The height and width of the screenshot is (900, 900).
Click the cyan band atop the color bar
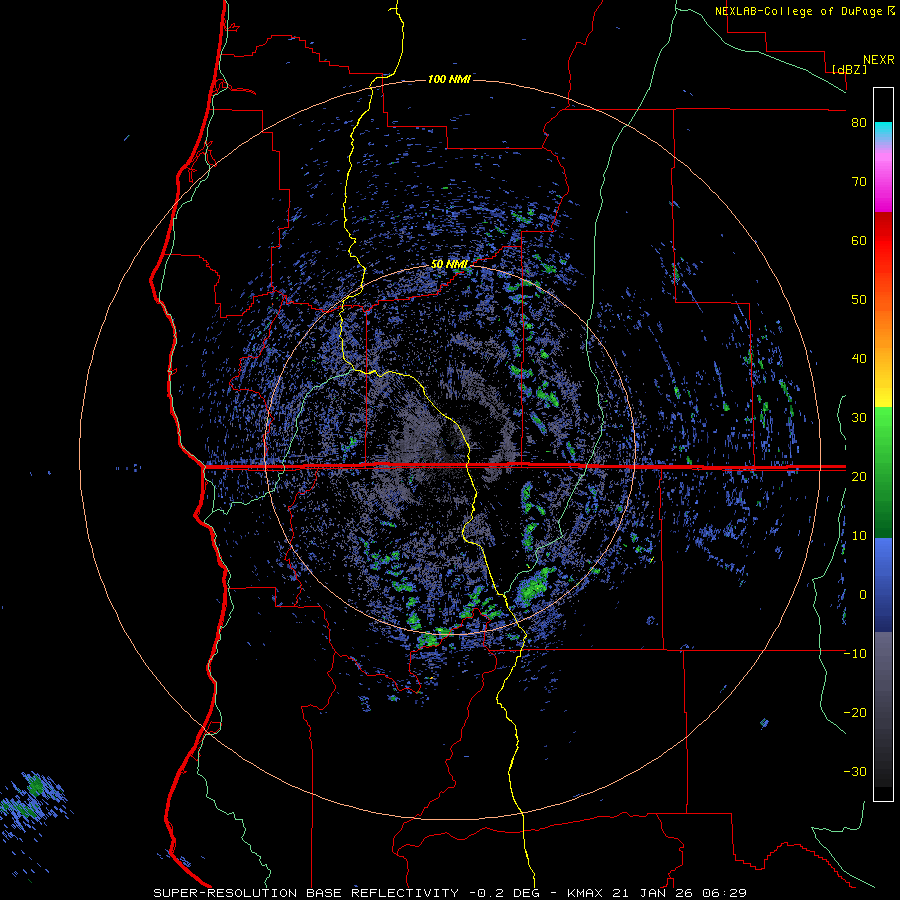coord(883,132)
